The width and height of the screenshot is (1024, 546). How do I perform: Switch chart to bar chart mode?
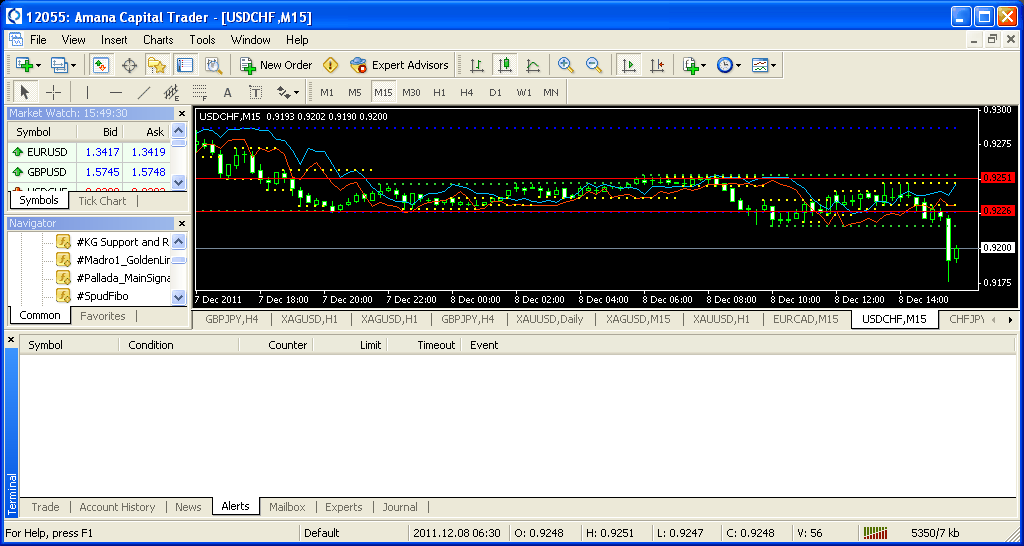[477, 65]
